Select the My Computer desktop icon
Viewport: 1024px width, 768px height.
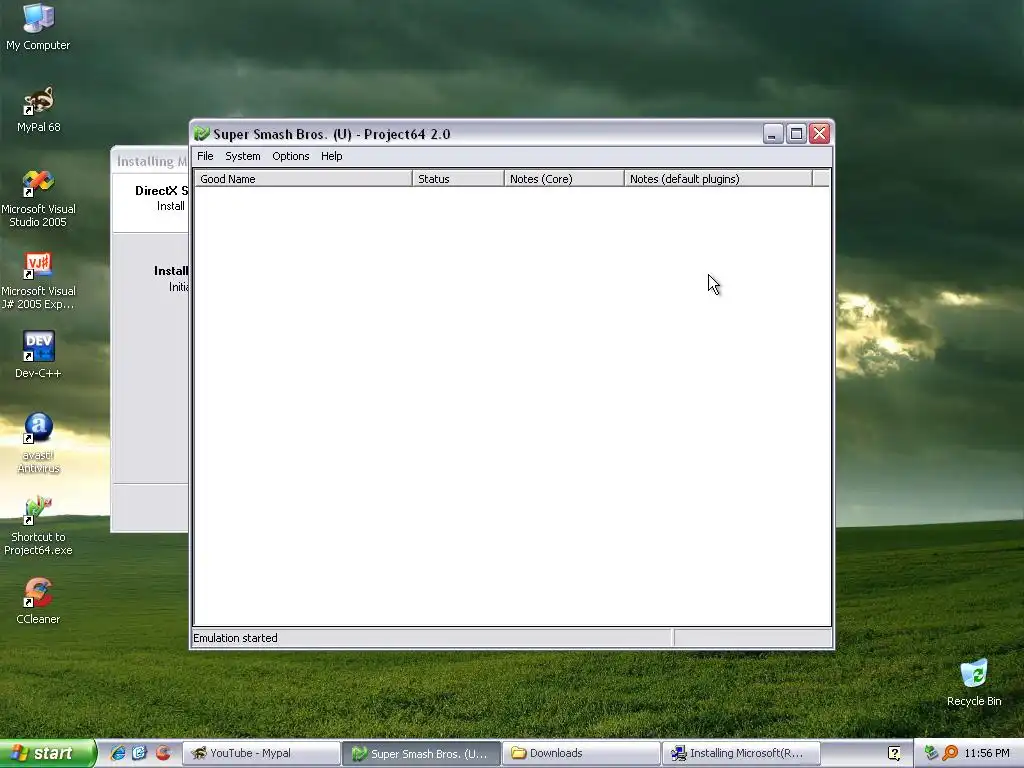pyautogui.click(x=38, y=27)
